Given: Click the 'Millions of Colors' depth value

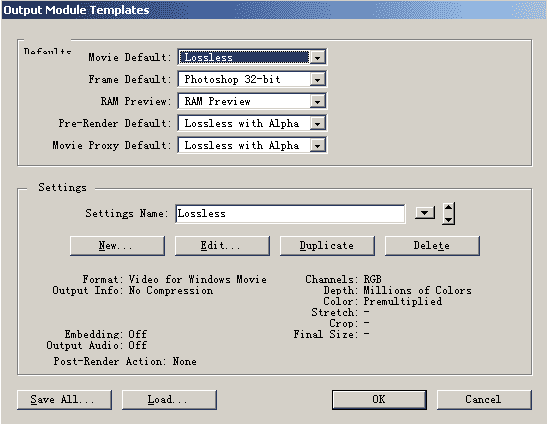Looking at the screenshot, I should click(417, 290).
